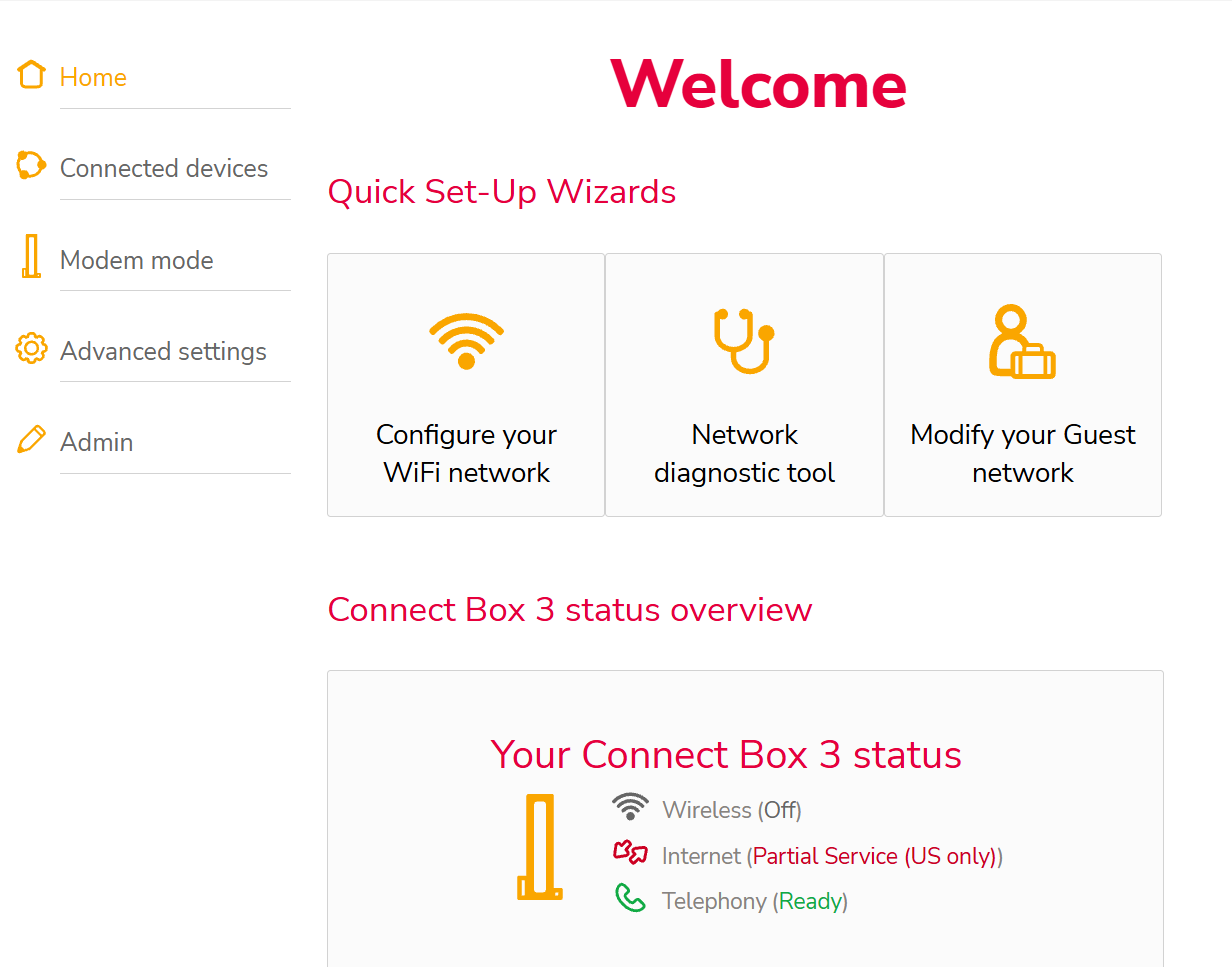Click the Telephony phone icon
This screenshot has height=967, width=1232.
pyautogui.click(x=630, y=898)
